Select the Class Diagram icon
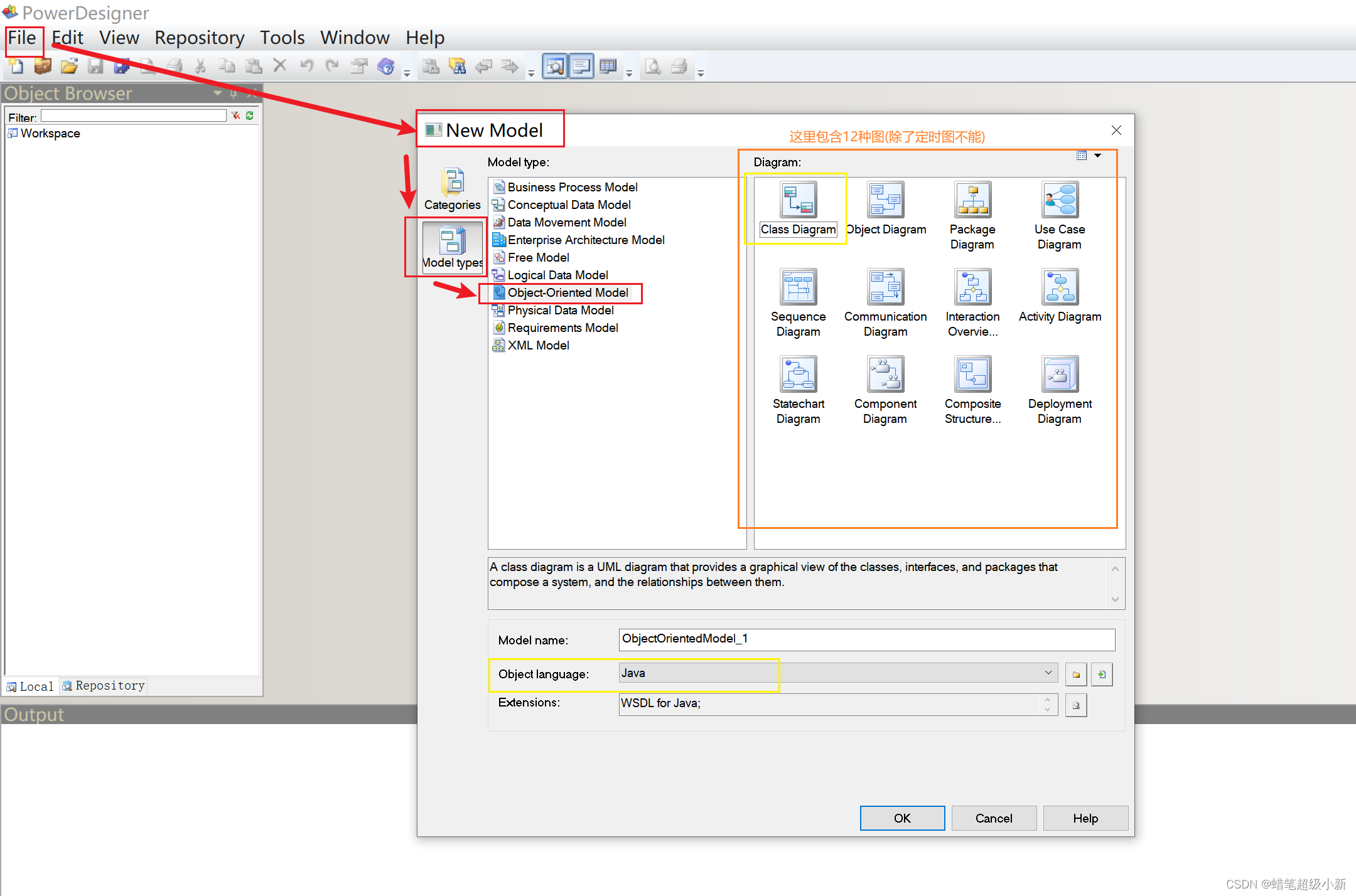The width and height of the screenshot is (1356, 896). pos(798,200)
